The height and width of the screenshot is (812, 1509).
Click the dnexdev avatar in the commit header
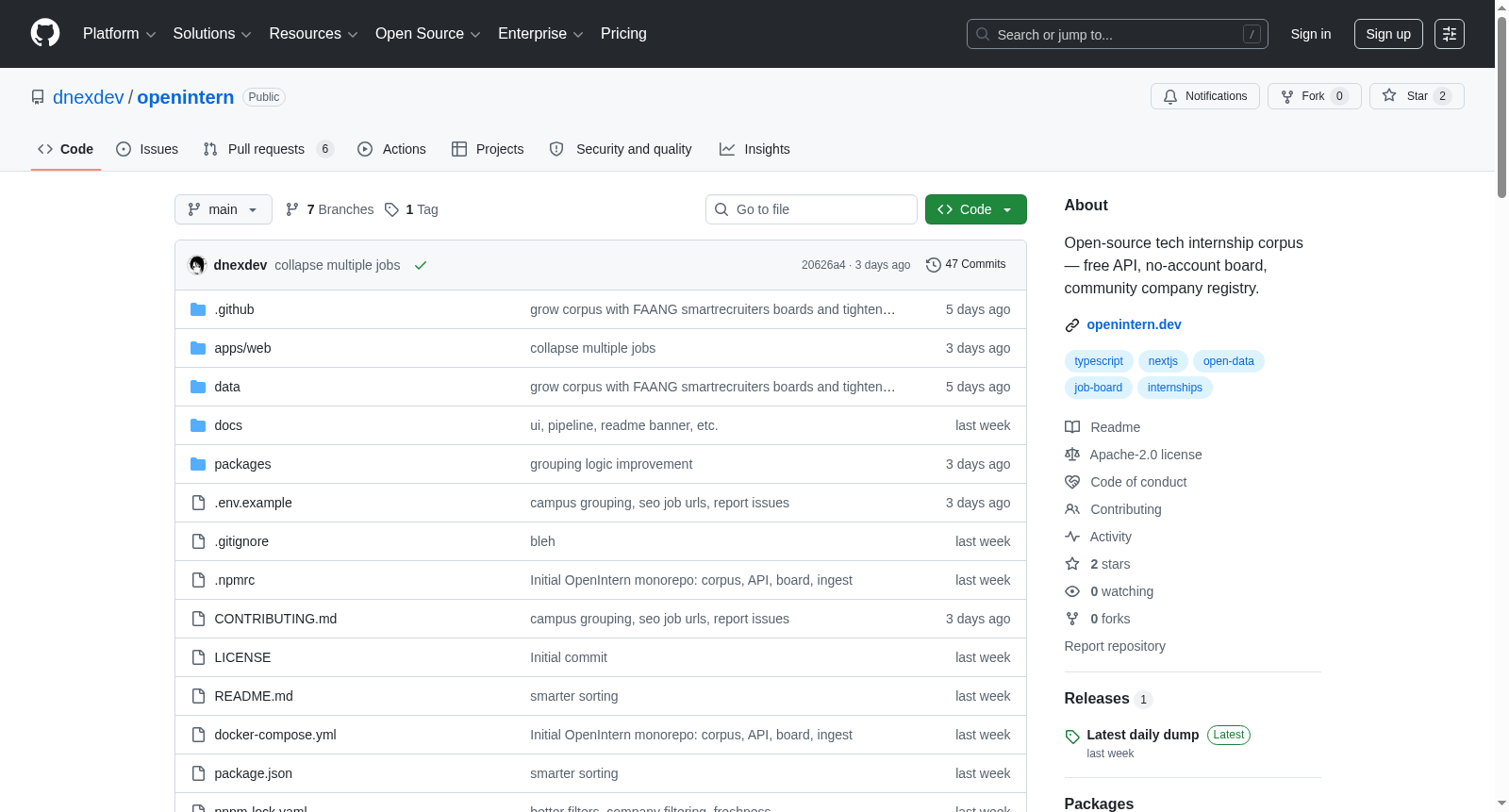point(197,265)
